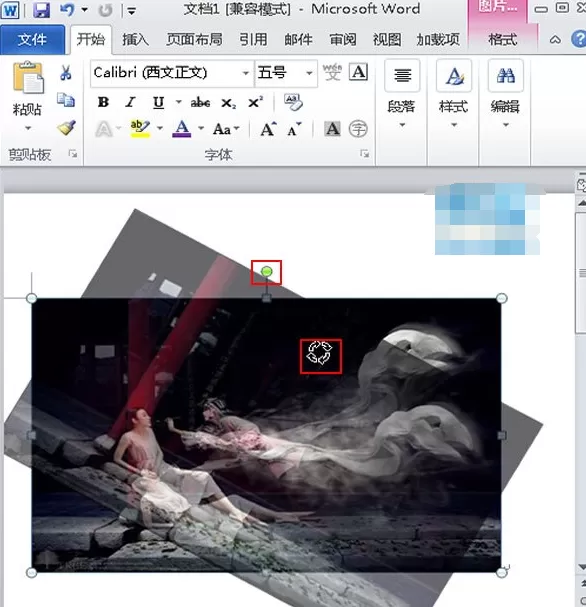
Task: Click the ruler toggle icon above scrollbar
Action: click(x=581, y=185)
